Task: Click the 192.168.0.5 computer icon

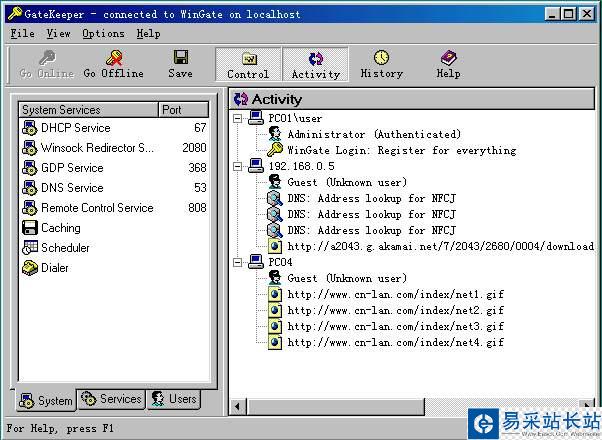Action: [256, 165]
